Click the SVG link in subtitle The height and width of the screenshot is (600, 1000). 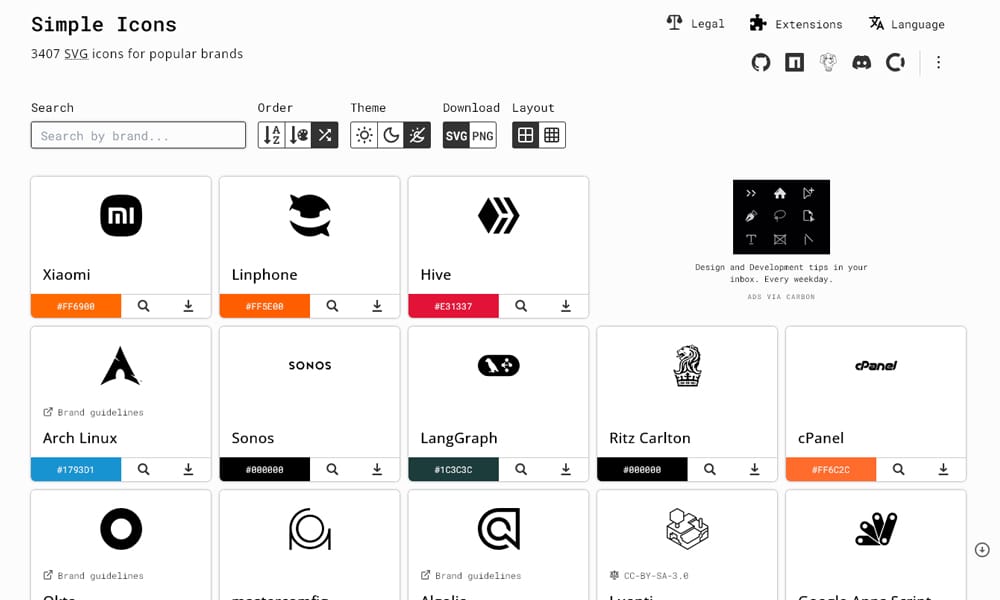tap(76, 54)
